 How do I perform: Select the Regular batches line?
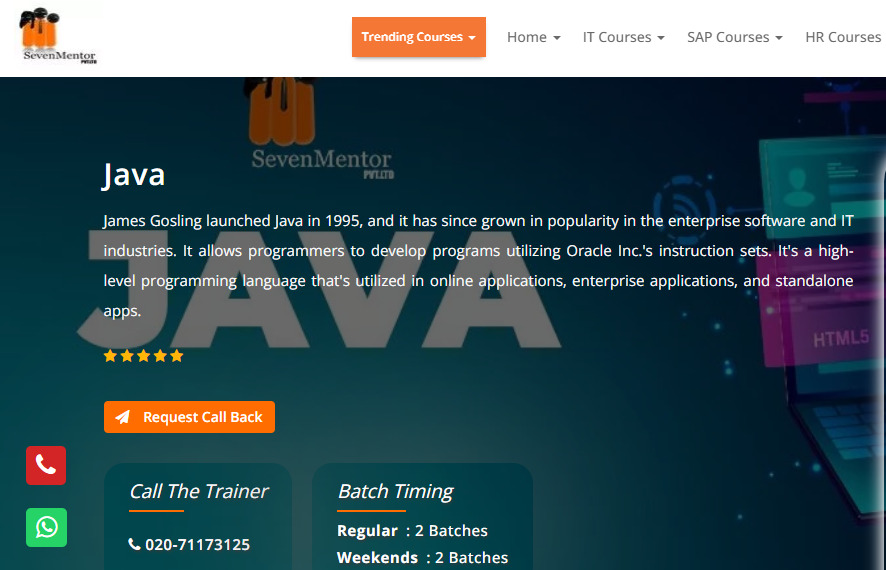tap(412, 531)
